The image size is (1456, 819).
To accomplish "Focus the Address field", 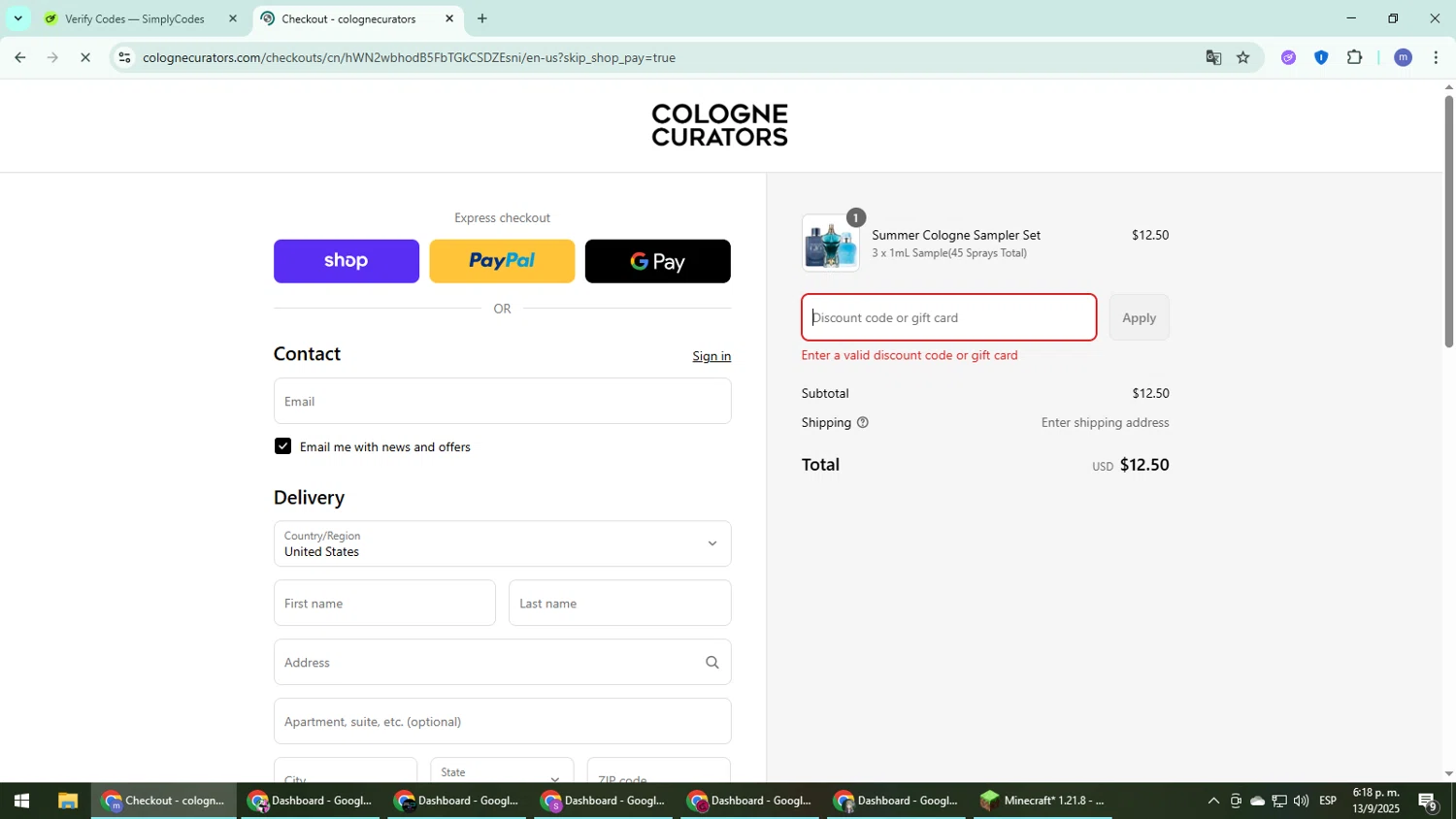I will (502, 663).
